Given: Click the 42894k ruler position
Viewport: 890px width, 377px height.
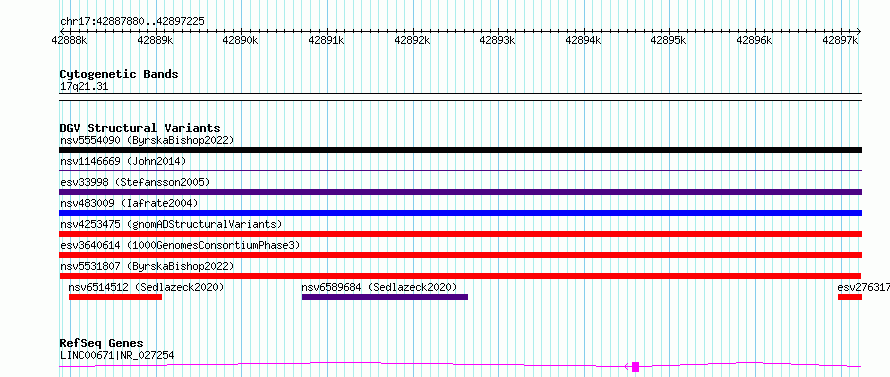Looking at the screenshot, I should [584, 40].
